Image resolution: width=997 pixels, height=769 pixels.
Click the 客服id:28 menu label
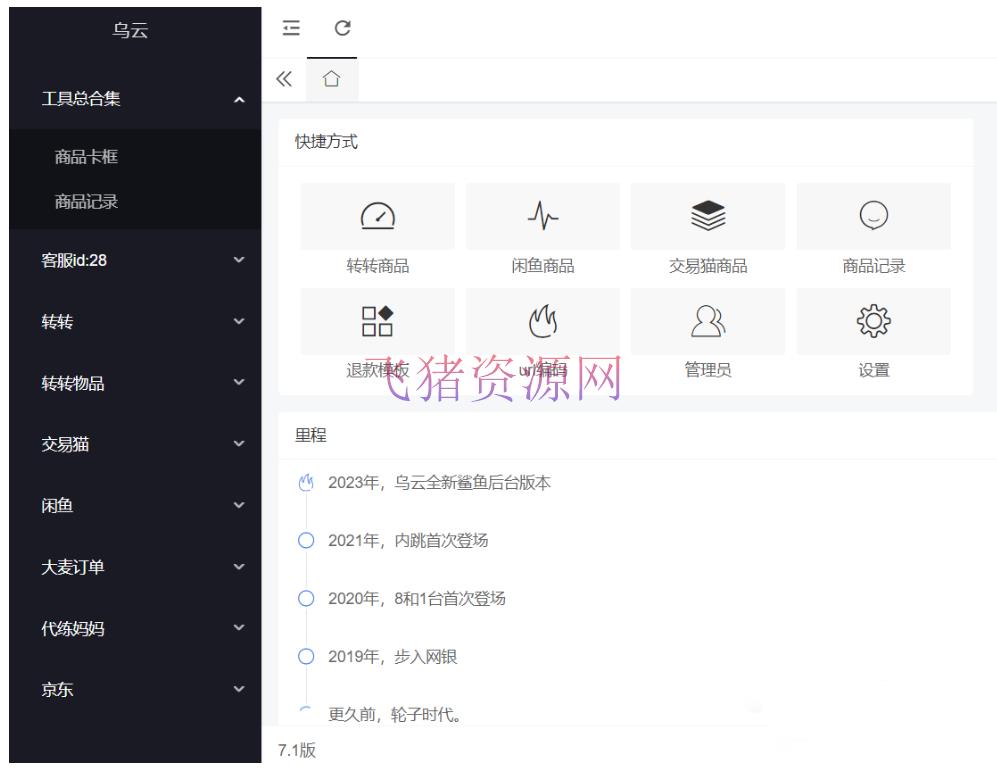tap(74, 260)
